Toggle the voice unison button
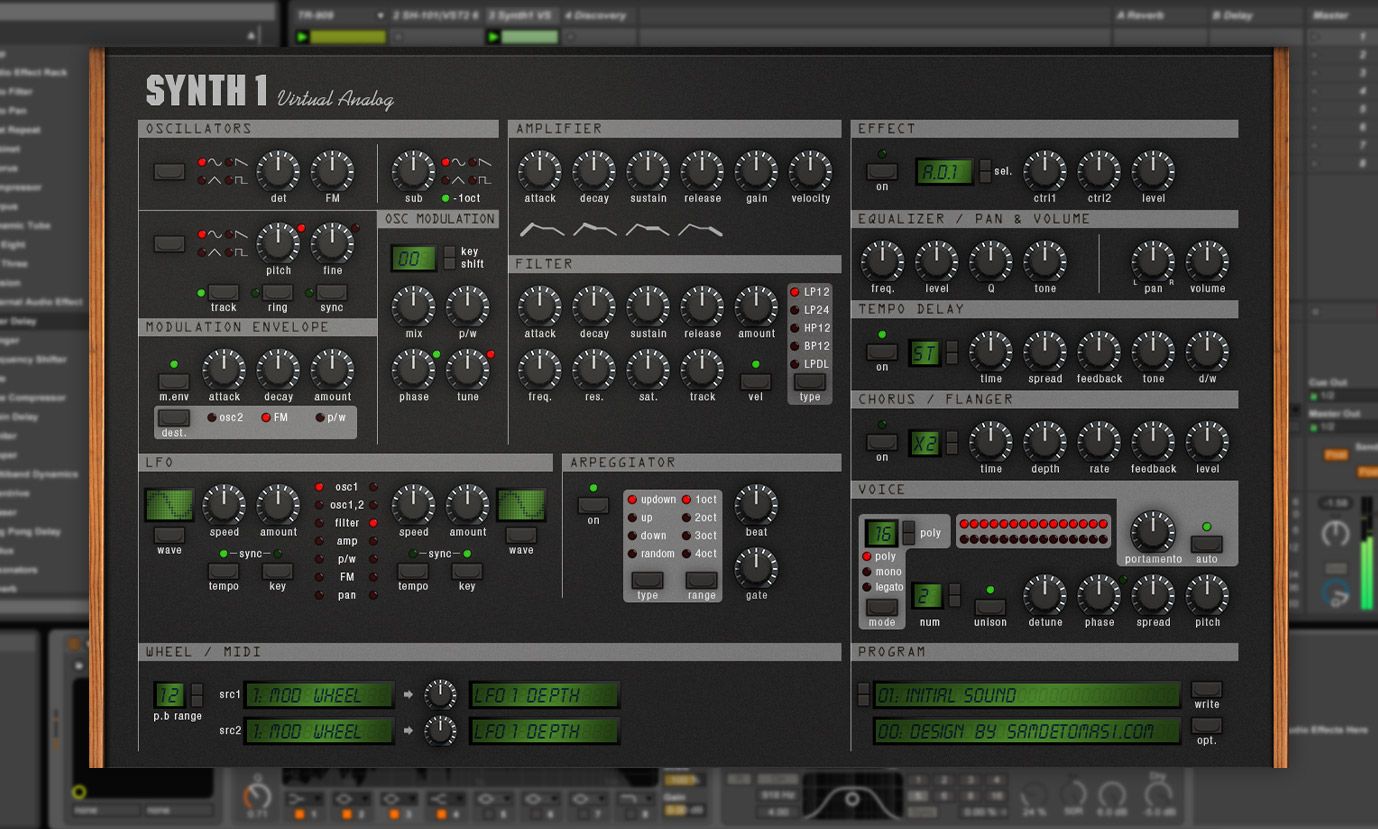Image resolution: width=1378 pixels, height=829 pixels. click(x=990, y=606)
